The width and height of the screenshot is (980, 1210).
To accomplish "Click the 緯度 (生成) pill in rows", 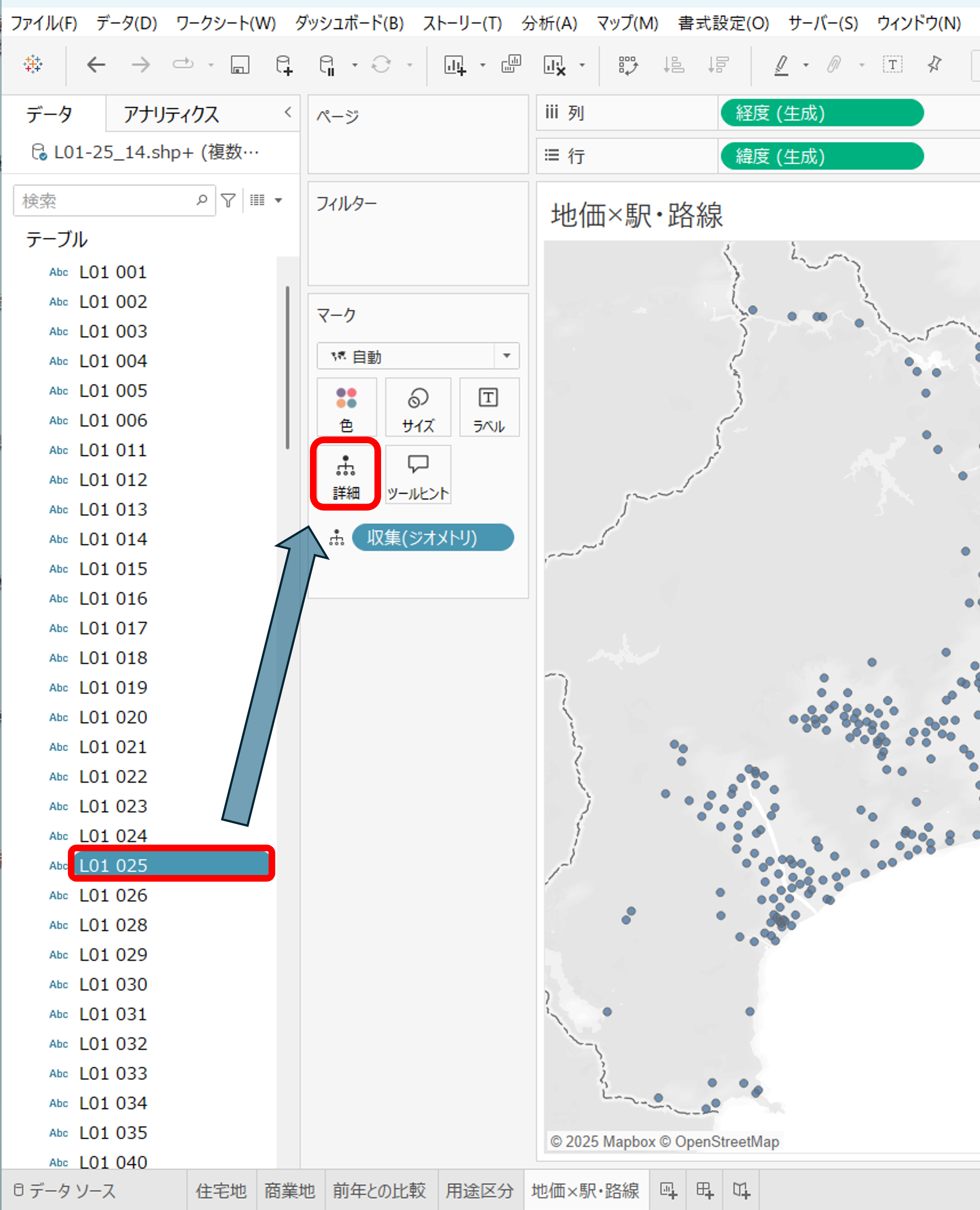I will pos(822,156).
